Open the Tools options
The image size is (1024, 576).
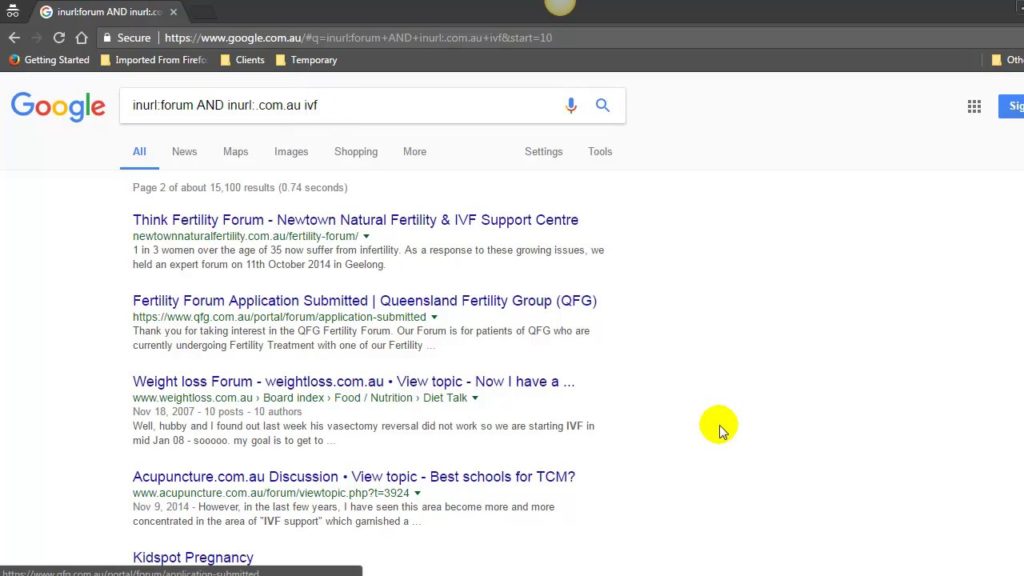(600, 152)
